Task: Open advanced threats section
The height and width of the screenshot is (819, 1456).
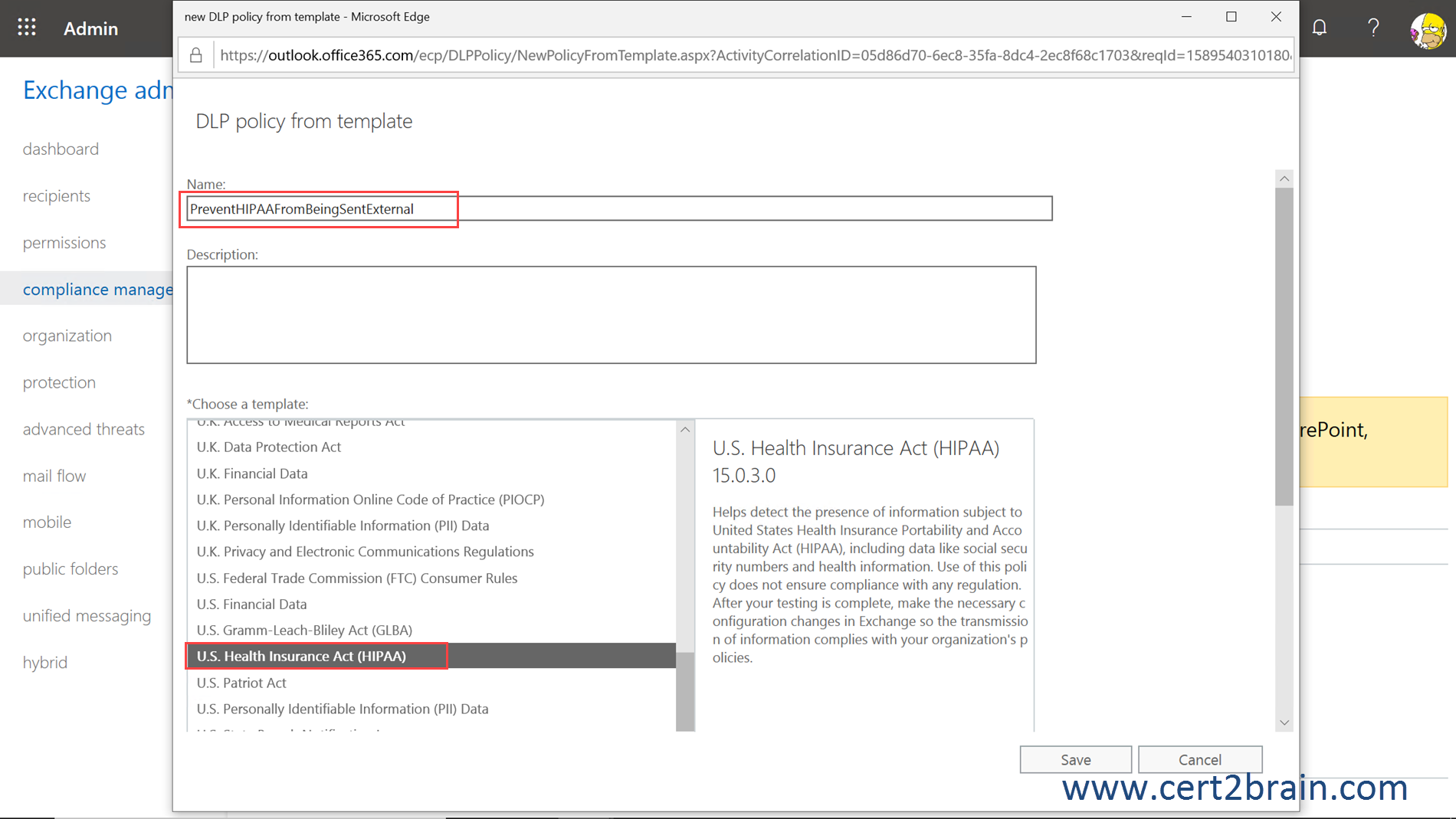Action: point(84,429)
